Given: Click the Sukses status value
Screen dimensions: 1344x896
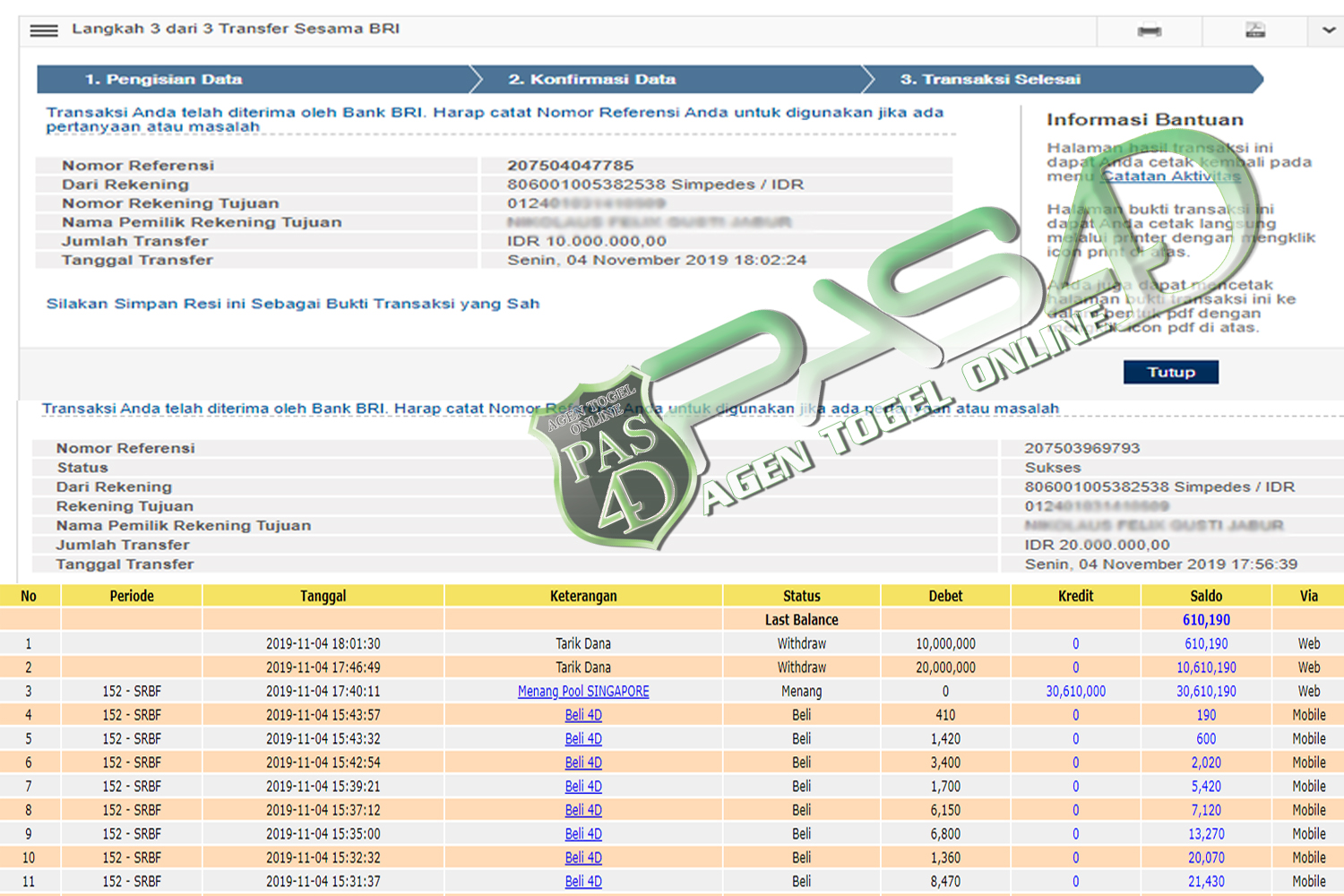Looking at the screenshot, I should pos(1053,468).
